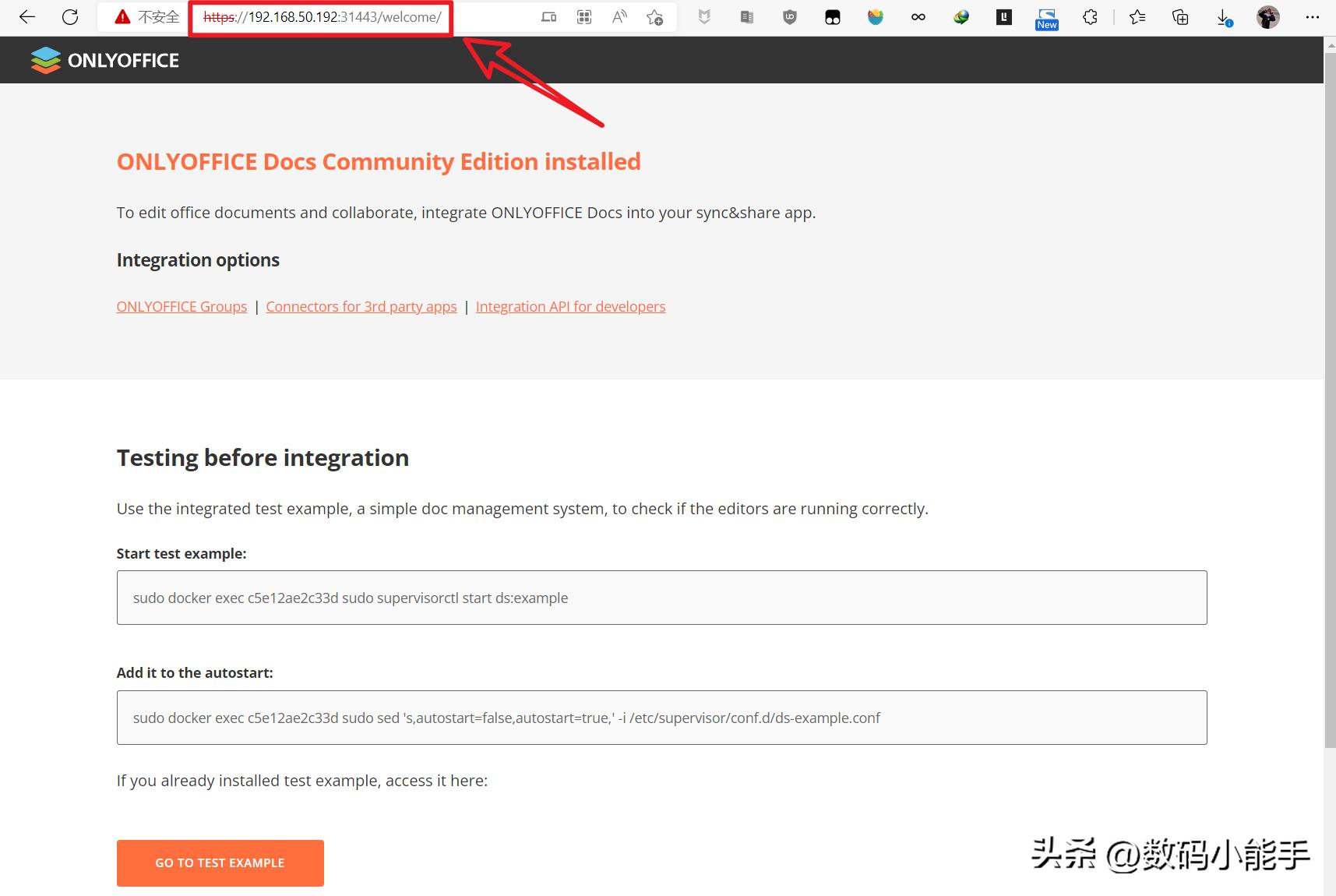
Task: Open the QR code grid icon
Action: coord(584,17)
